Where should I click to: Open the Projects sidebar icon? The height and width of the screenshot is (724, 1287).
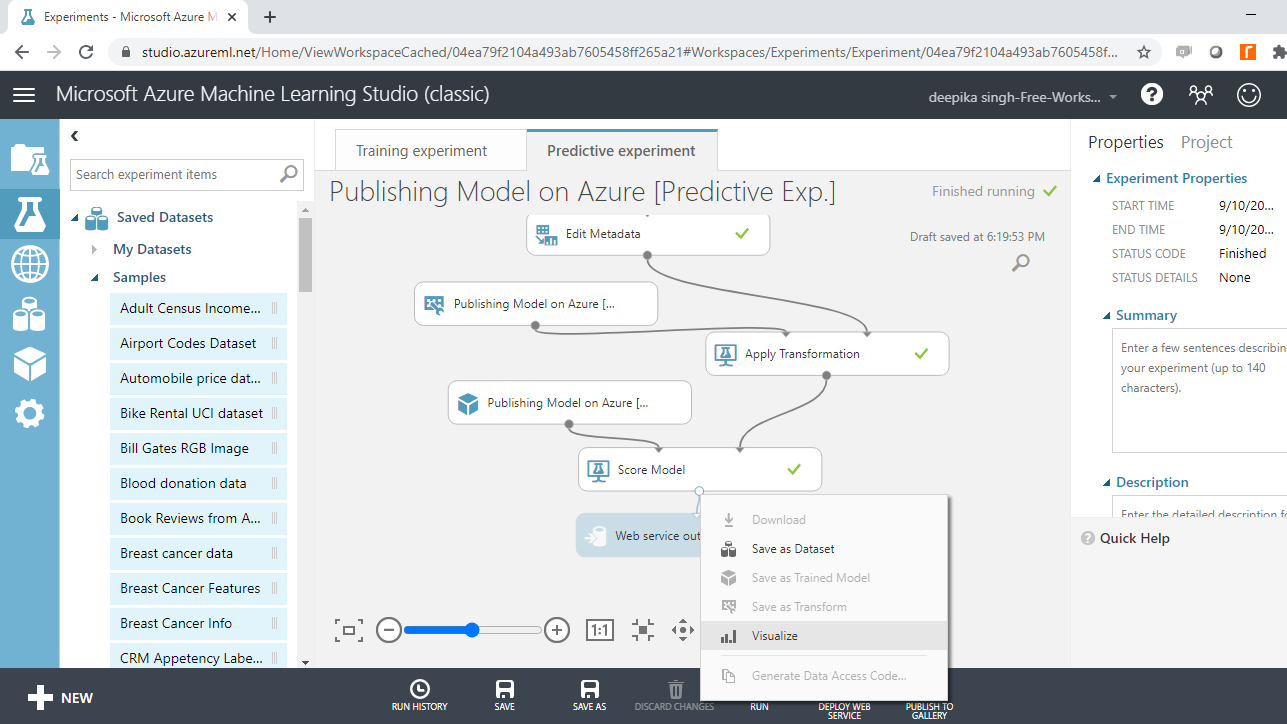tap(29, 160)
